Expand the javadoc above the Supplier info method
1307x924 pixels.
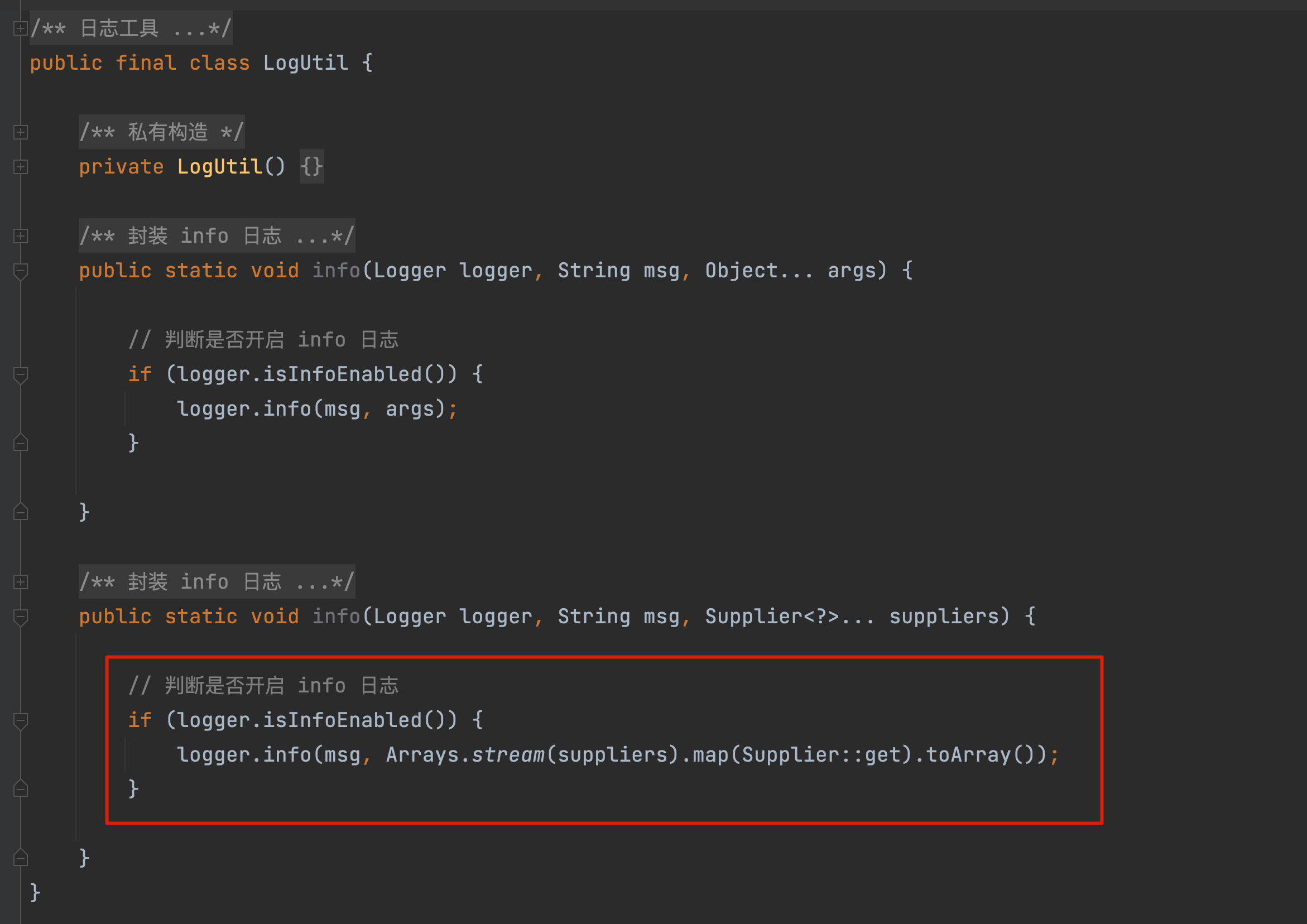pos(21,582)
